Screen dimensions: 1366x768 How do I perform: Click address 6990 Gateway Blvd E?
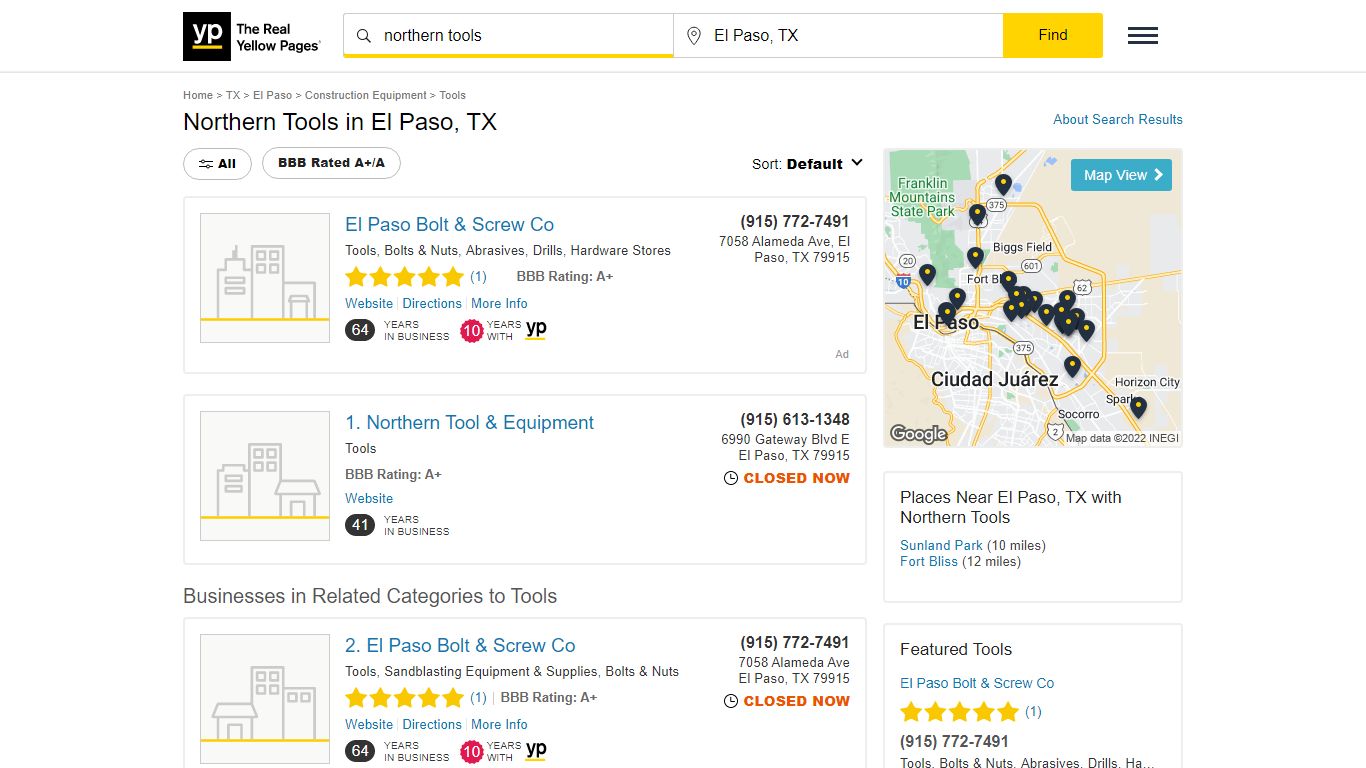pos(785,439)
